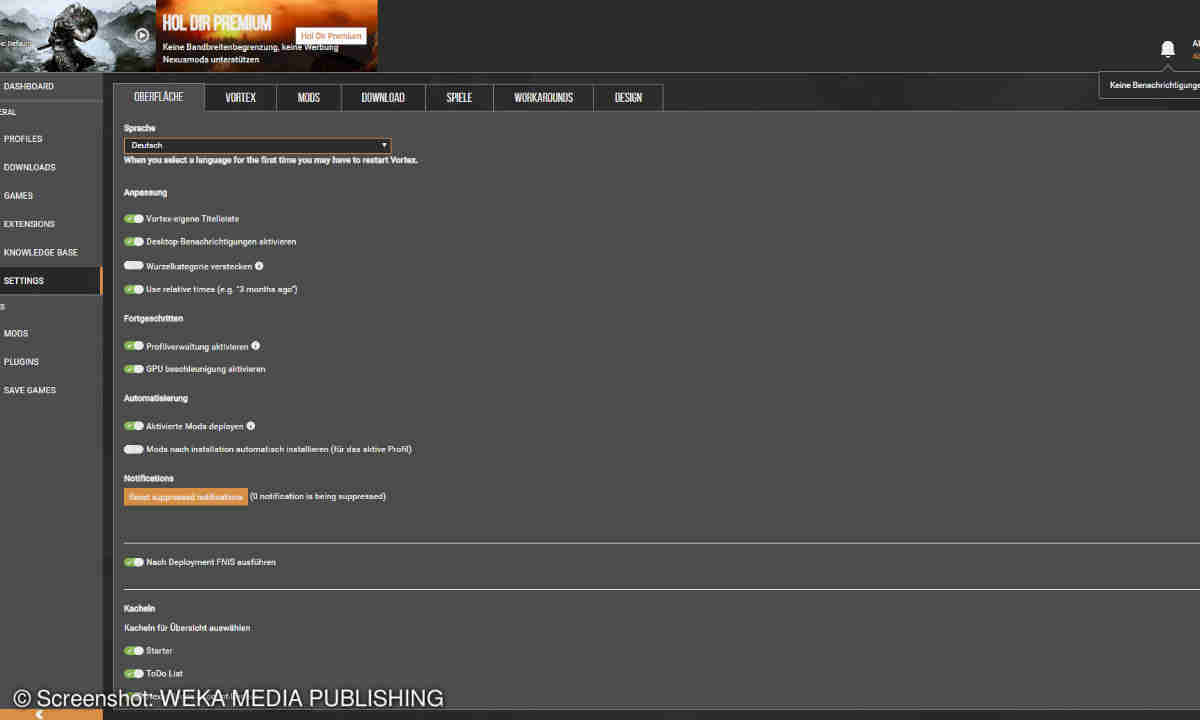This screenshot has width=1200, height=720.
Task: Click the Hol Dir Premium button
Action: click(331, 36)
